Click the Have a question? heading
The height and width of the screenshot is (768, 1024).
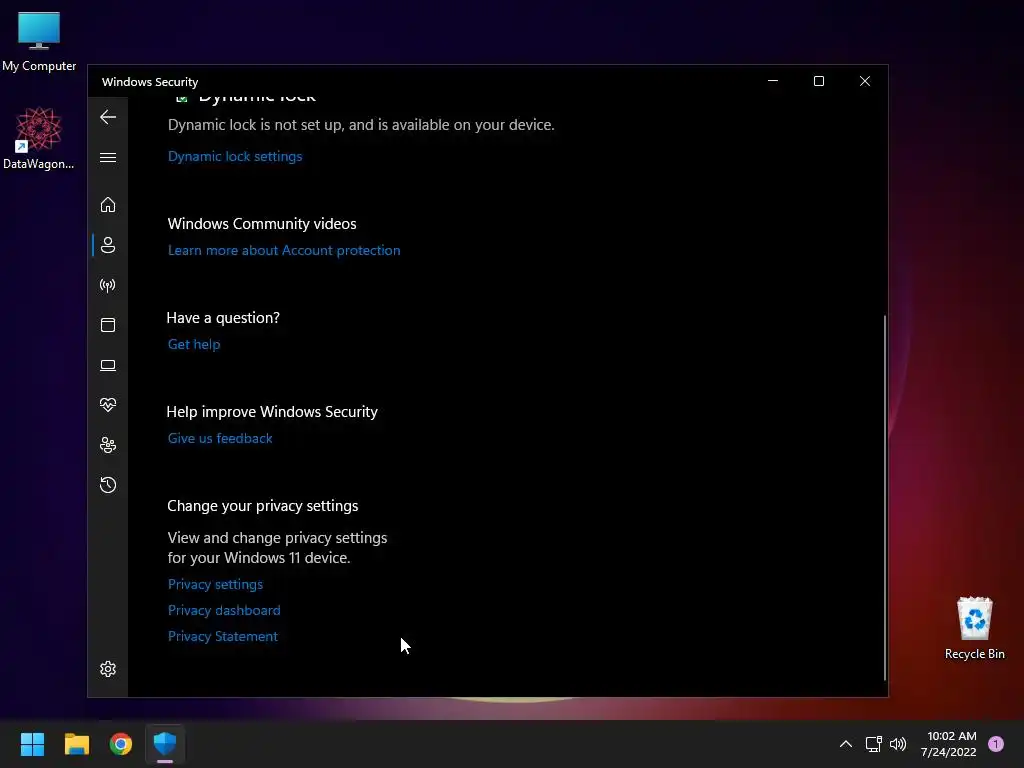pyautogui.click(x=223, y=317)
